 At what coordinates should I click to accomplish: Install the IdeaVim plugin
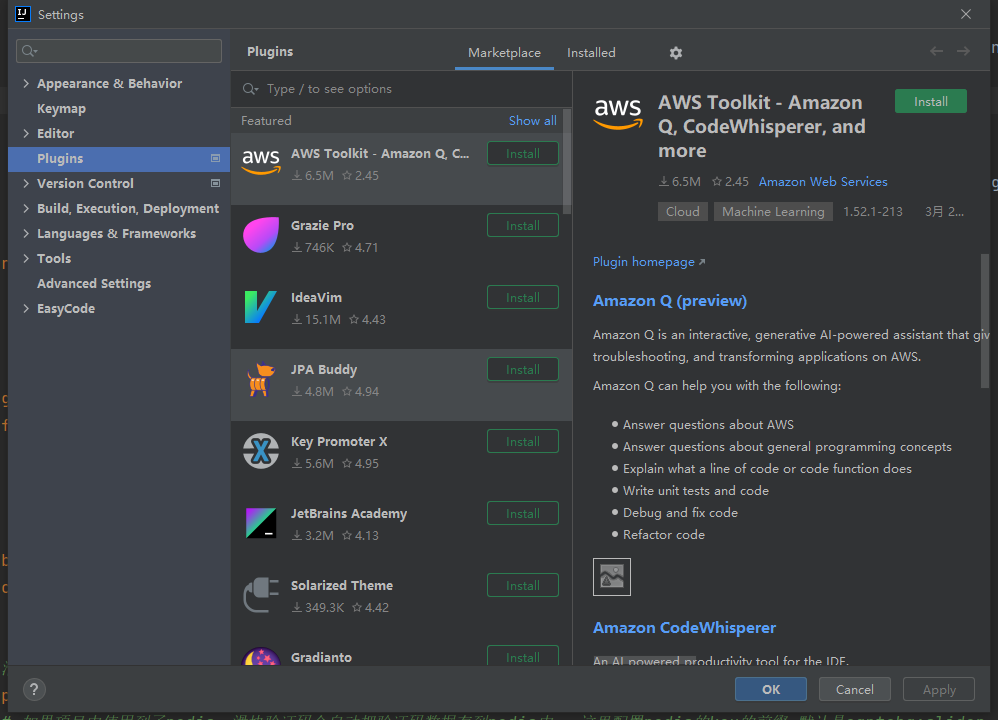[523, 297]
